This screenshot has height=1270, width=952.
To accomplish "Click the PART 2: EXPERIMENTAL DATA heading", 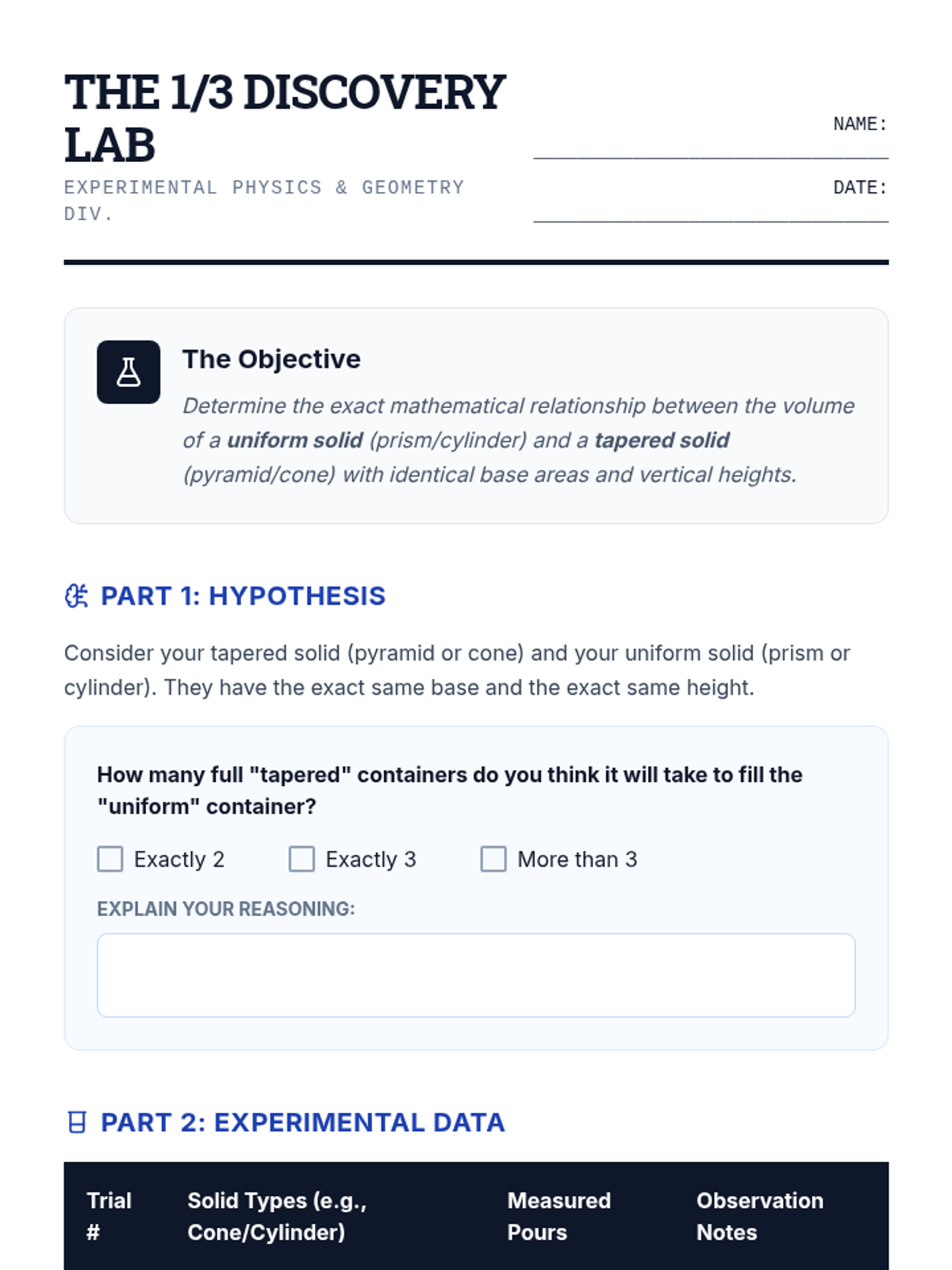I will (303, 1122).
